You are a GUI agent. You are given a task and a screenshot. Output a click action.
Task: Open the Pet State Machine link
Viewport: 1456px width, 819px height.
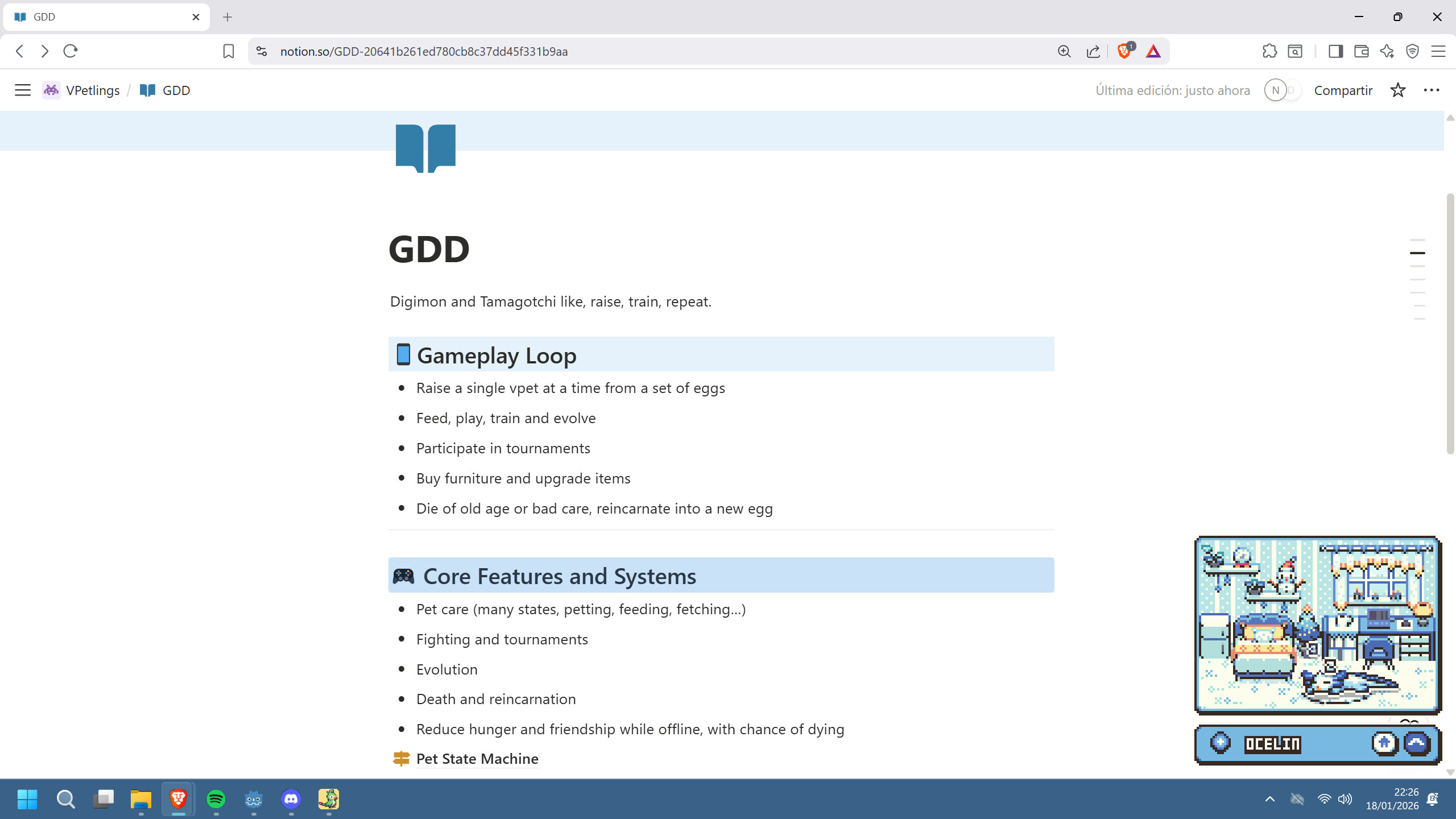click(477, 758)
